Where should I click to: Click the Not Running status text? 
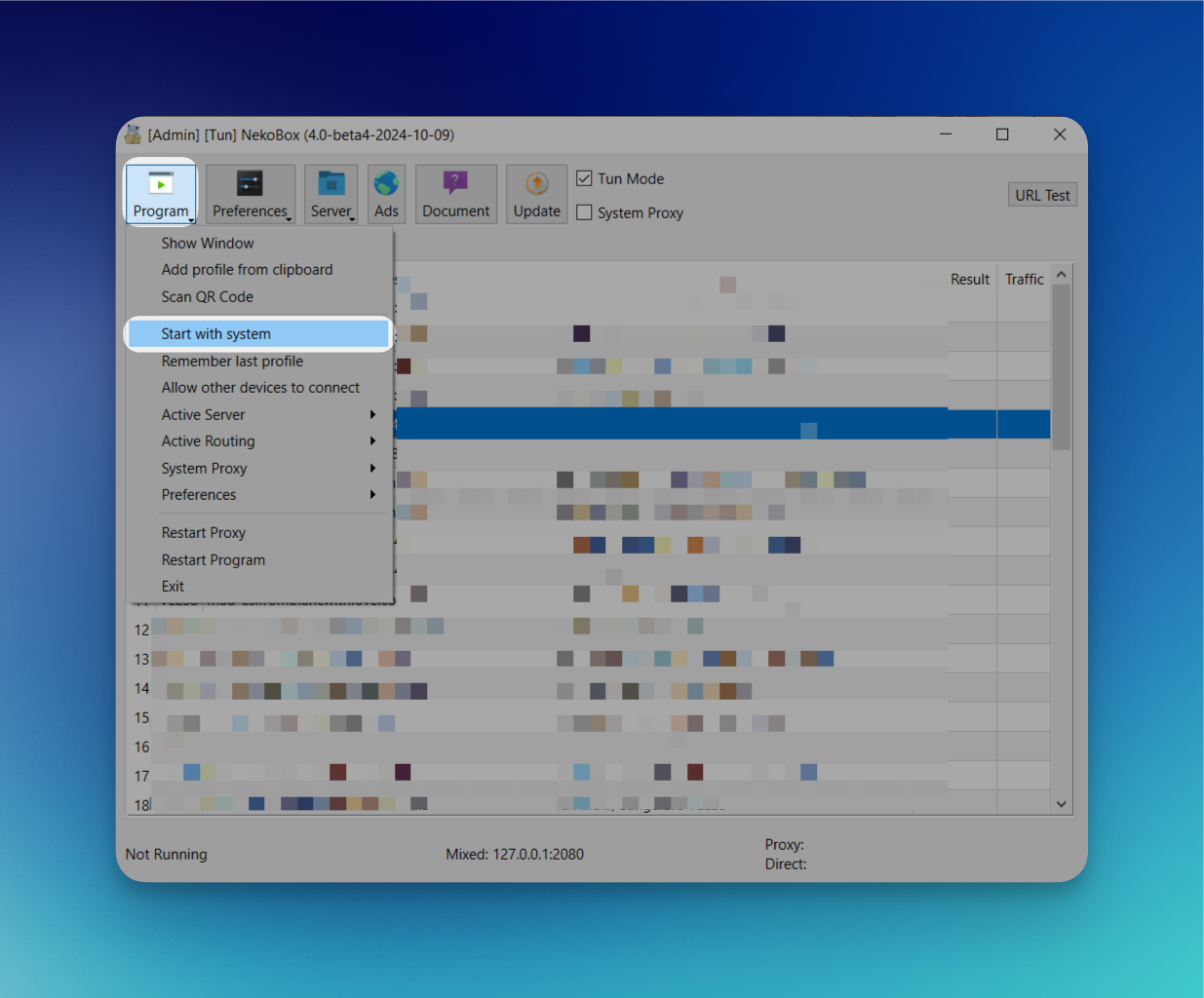(x=167, y=854)
